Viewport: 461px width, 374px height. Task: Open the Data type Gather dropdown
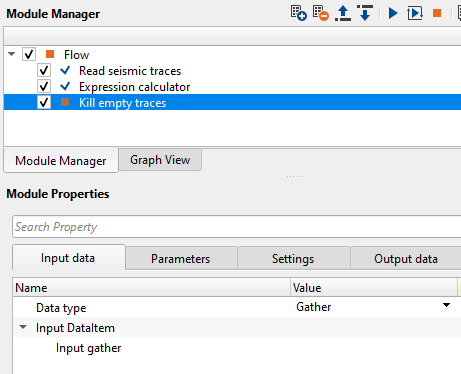tap(446, 305)
